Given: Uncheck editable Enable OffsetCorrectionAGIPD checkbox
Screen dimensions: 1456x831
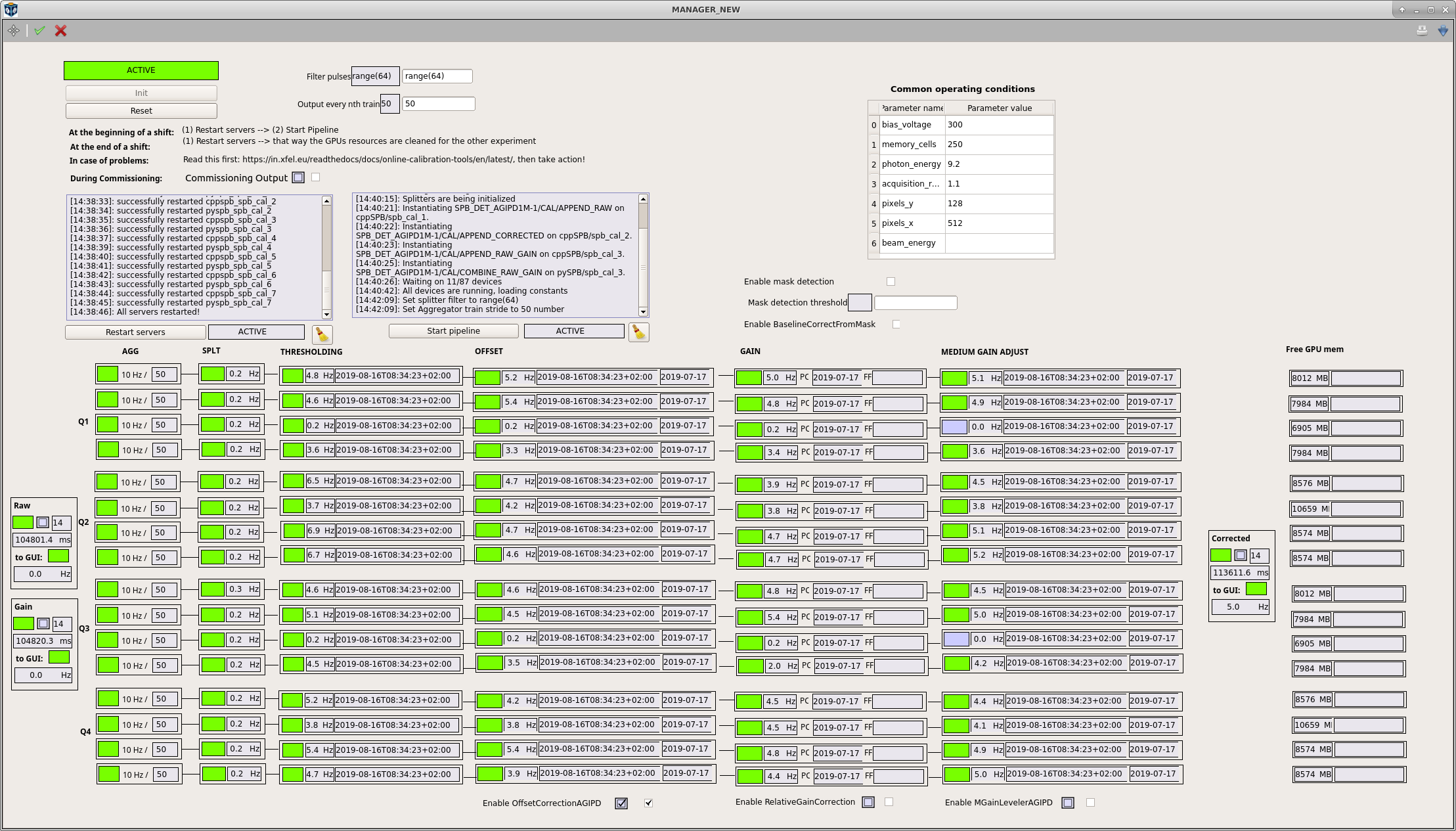Looking at the screenshot, I should pyautogui.click(x=649, y=803).
